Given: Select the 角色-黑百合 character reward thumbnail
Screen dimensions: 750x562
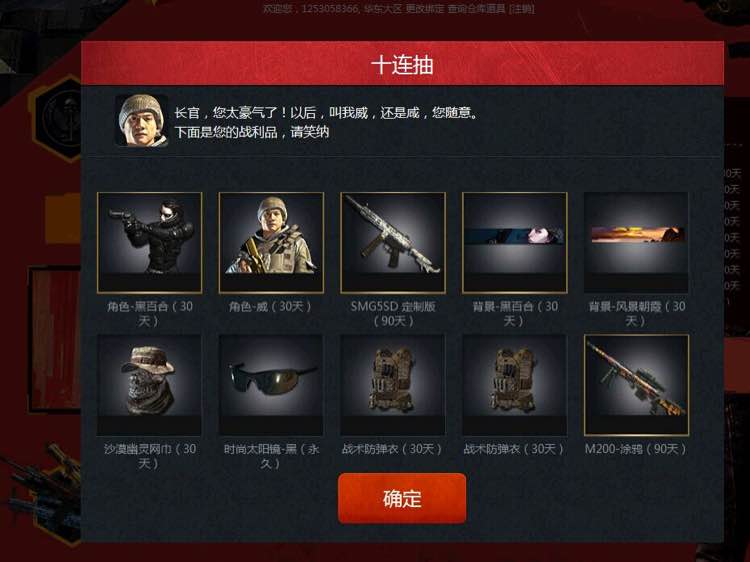Looking at the screenshot, I should coord(149,242).
